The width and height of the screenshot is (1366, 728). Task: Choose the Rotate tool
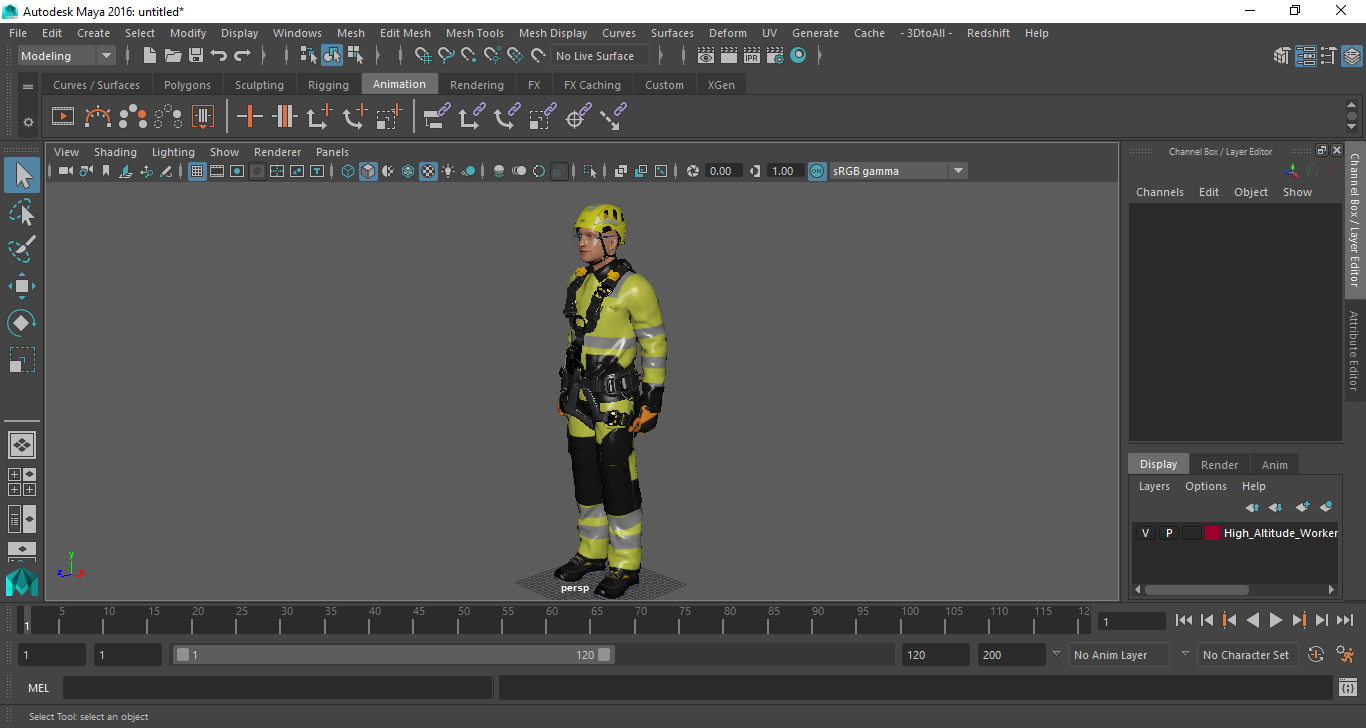pyautogui.click(x=22, y=323)
